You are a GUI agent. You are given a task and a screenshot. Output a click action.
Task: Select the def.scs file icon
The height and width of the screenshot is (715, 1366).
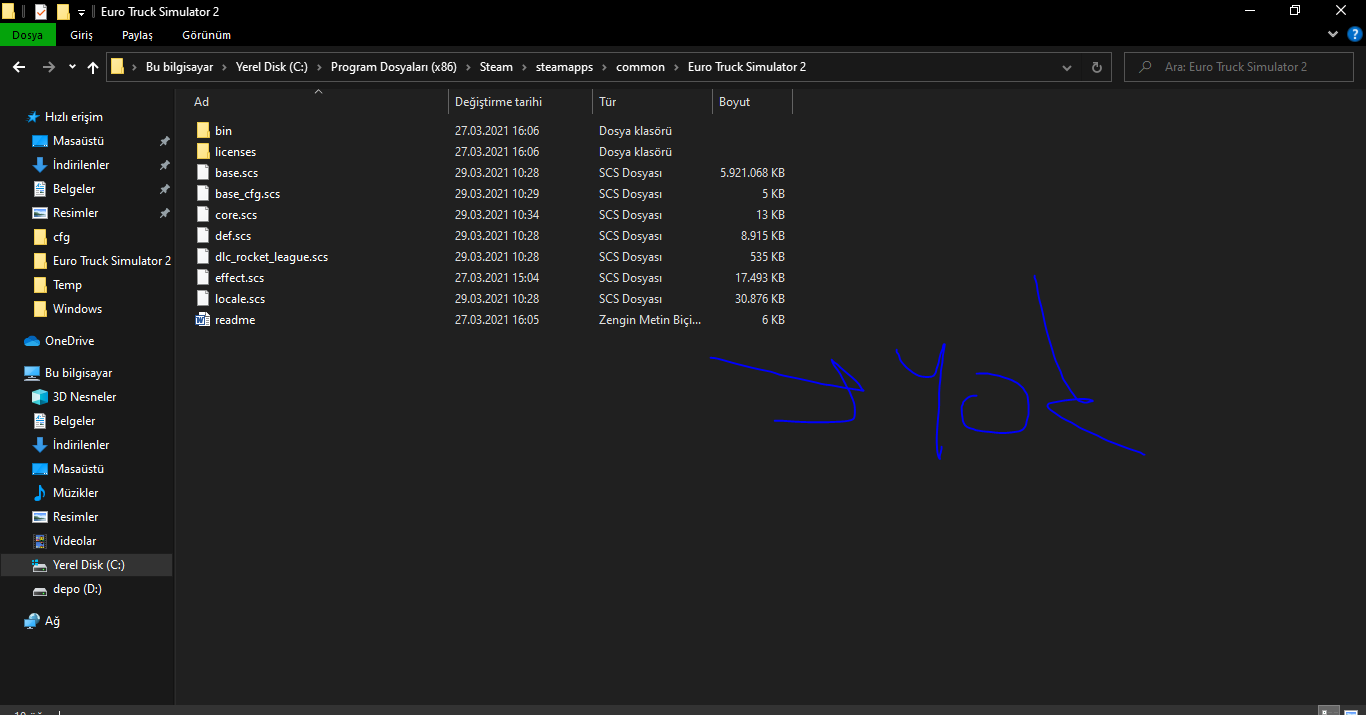click(203, 236)
